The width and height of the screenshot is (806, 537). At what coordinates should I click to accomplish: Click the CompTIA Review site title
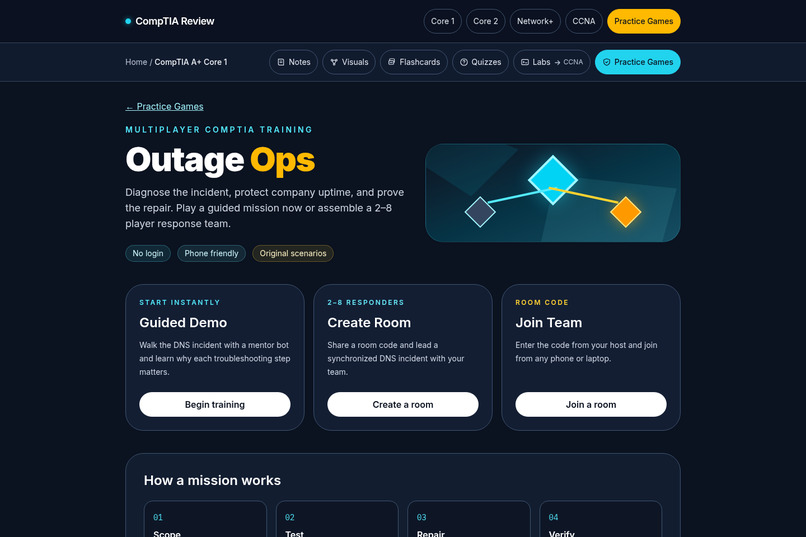(175, 21)
